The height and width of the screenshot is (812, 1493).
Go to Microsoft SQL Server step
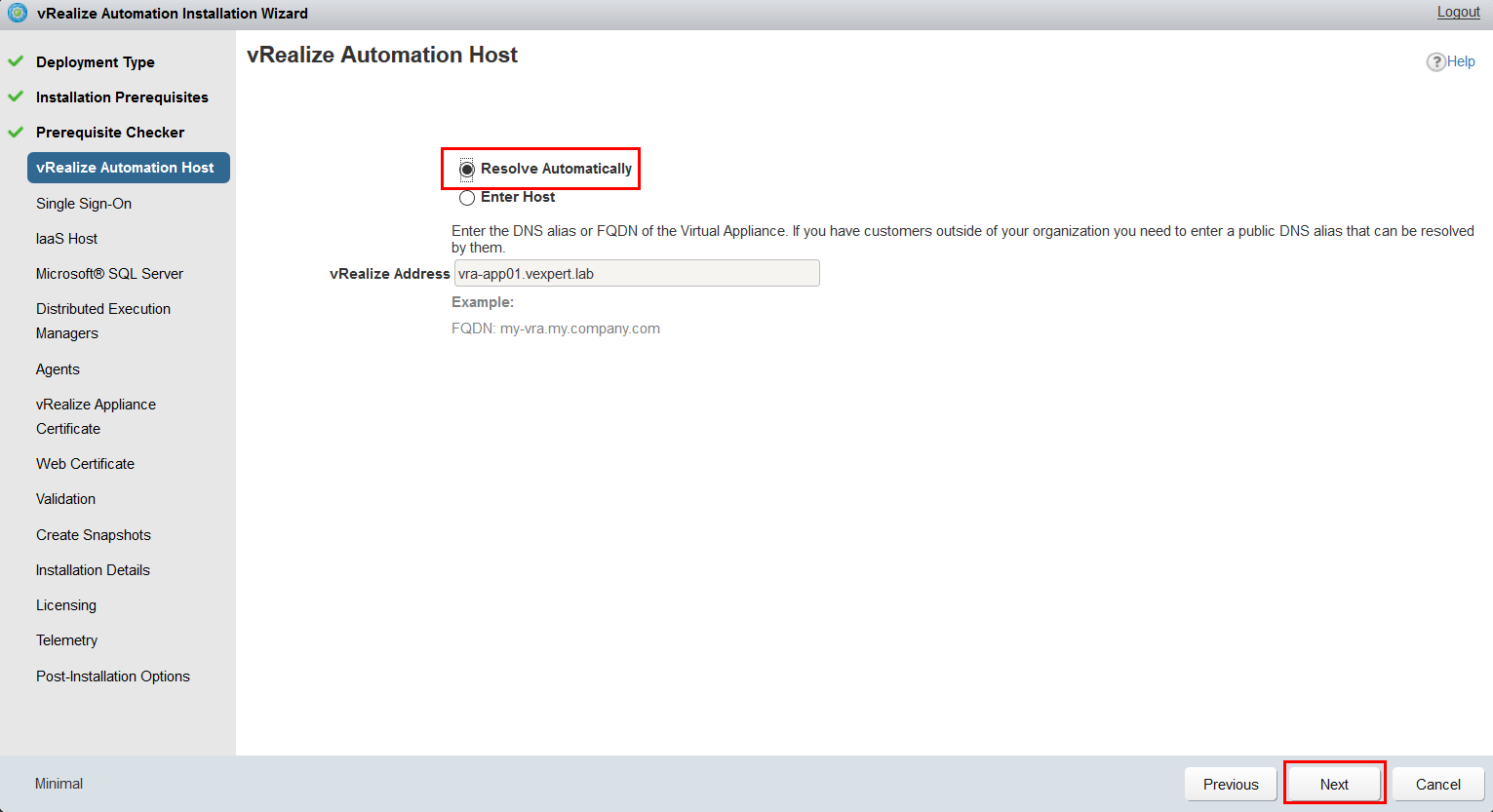[x=109, y=274]
